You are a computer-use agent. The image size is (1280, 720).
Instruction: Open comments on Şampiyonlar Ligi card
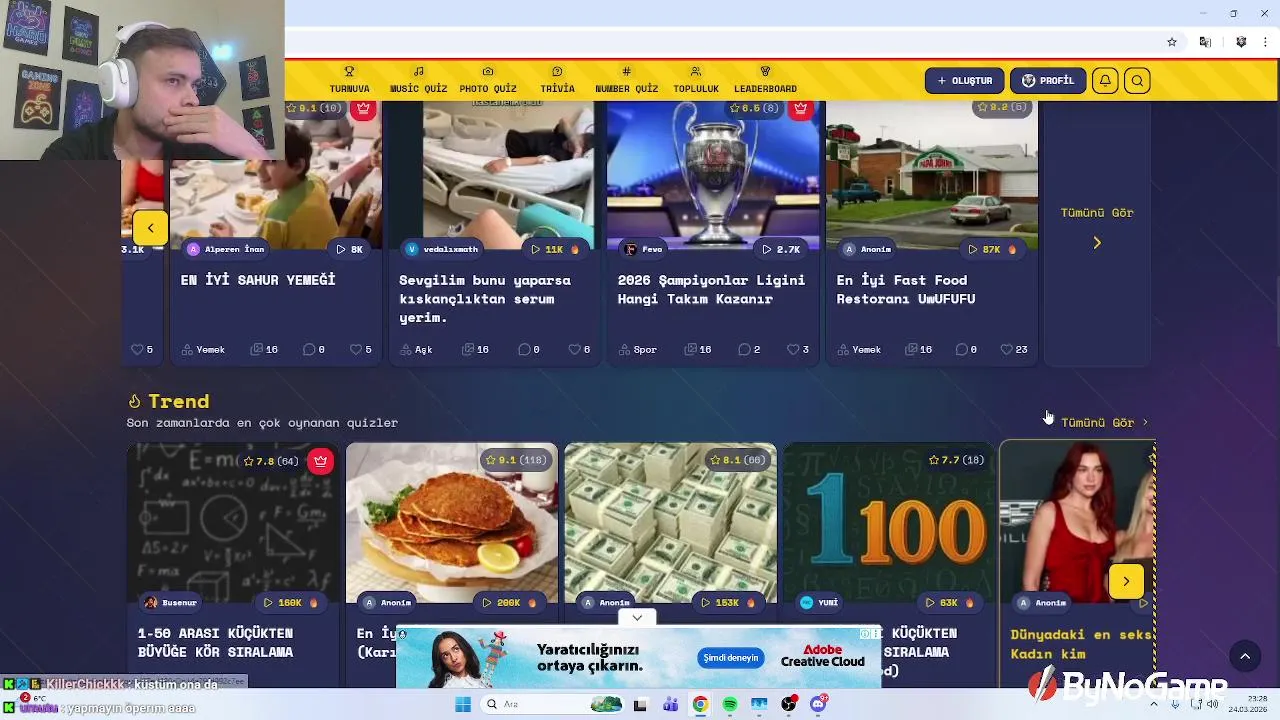click(749, 350)
